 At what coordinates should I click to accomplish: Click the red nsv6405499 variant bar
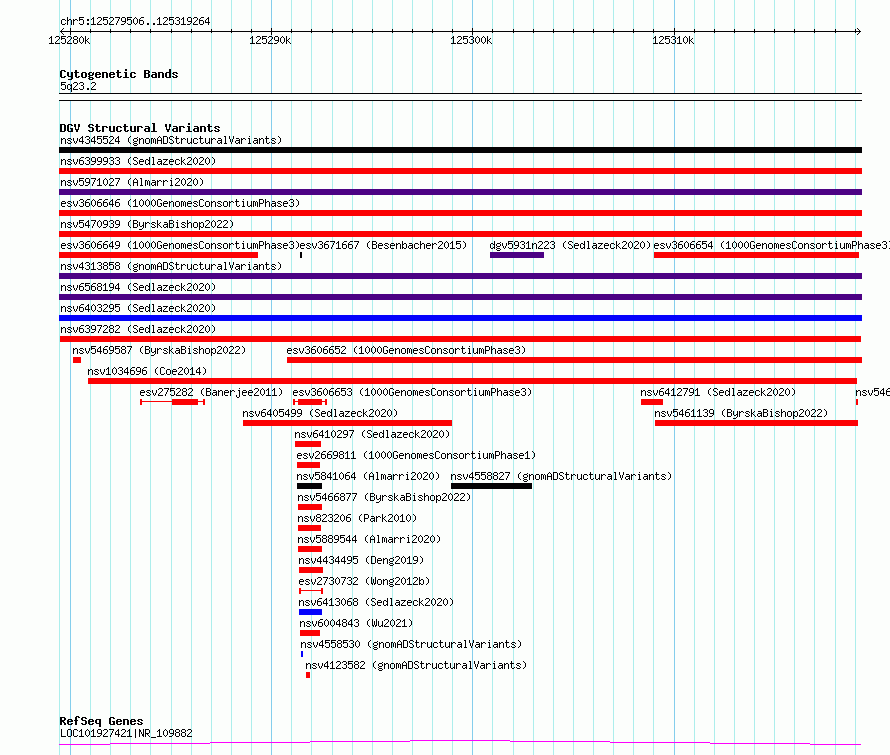pyautogui.click(x=347, y=423)
